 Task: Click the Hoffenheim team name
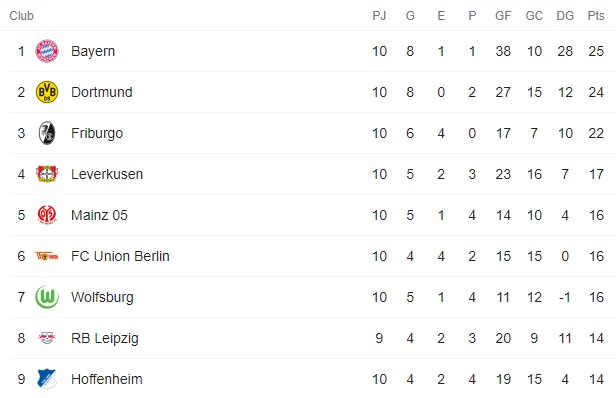106,379
